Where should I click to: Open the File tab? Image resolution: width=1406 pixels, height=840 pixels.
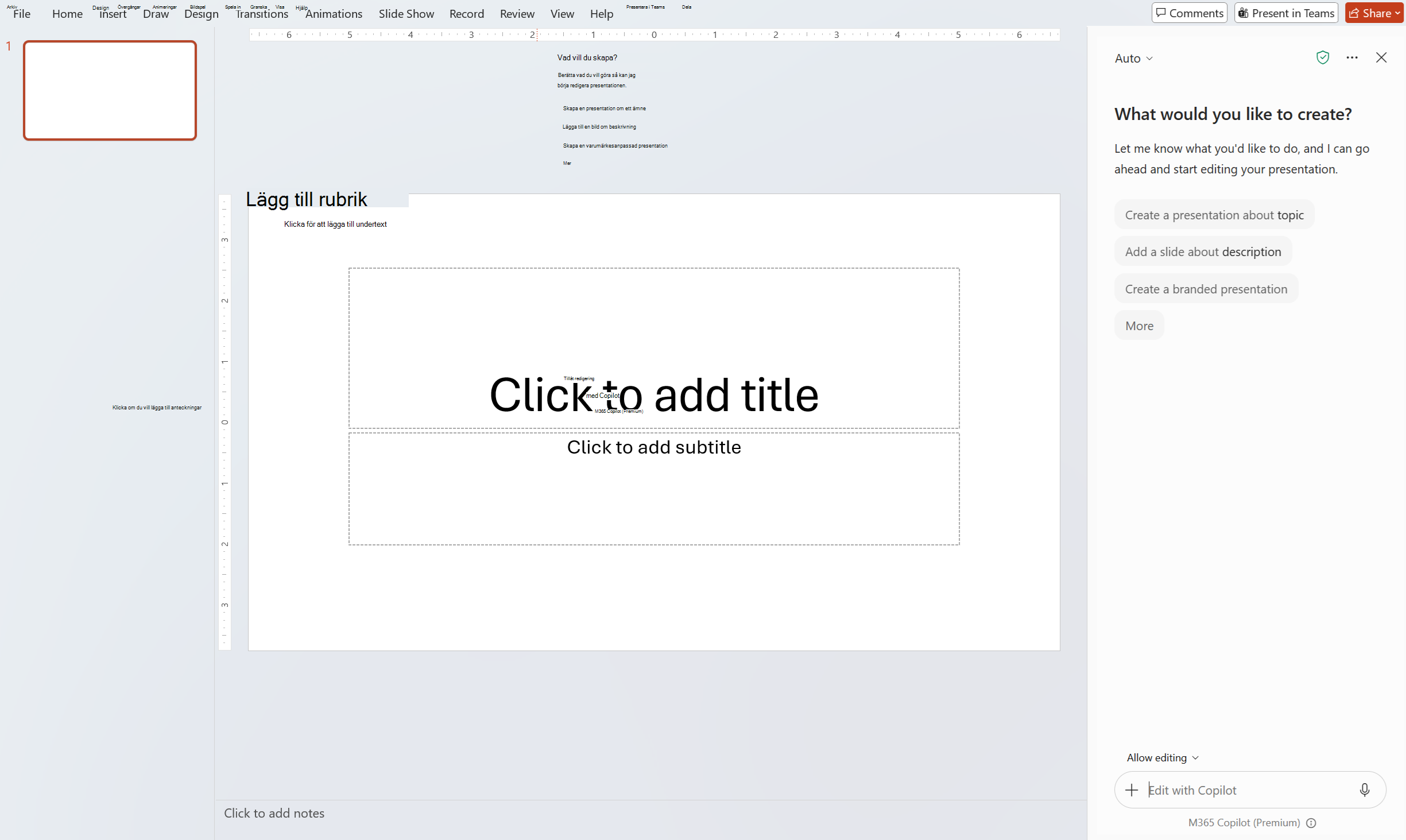point(22,14)
